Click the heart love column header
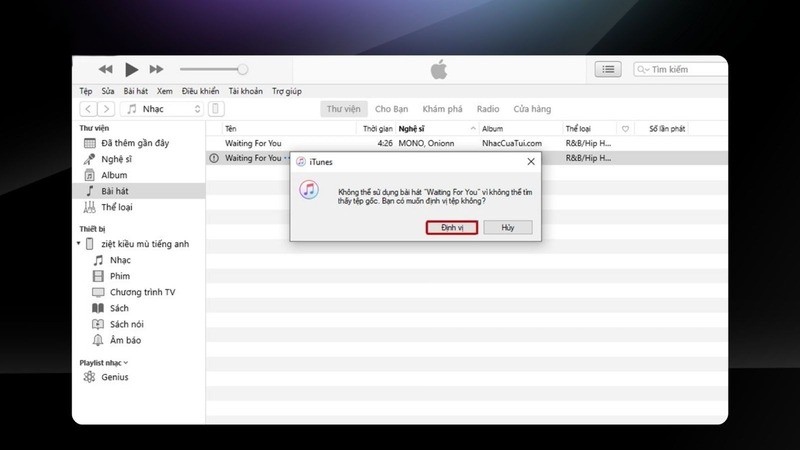The image size is (800, 450). point(625,129)
